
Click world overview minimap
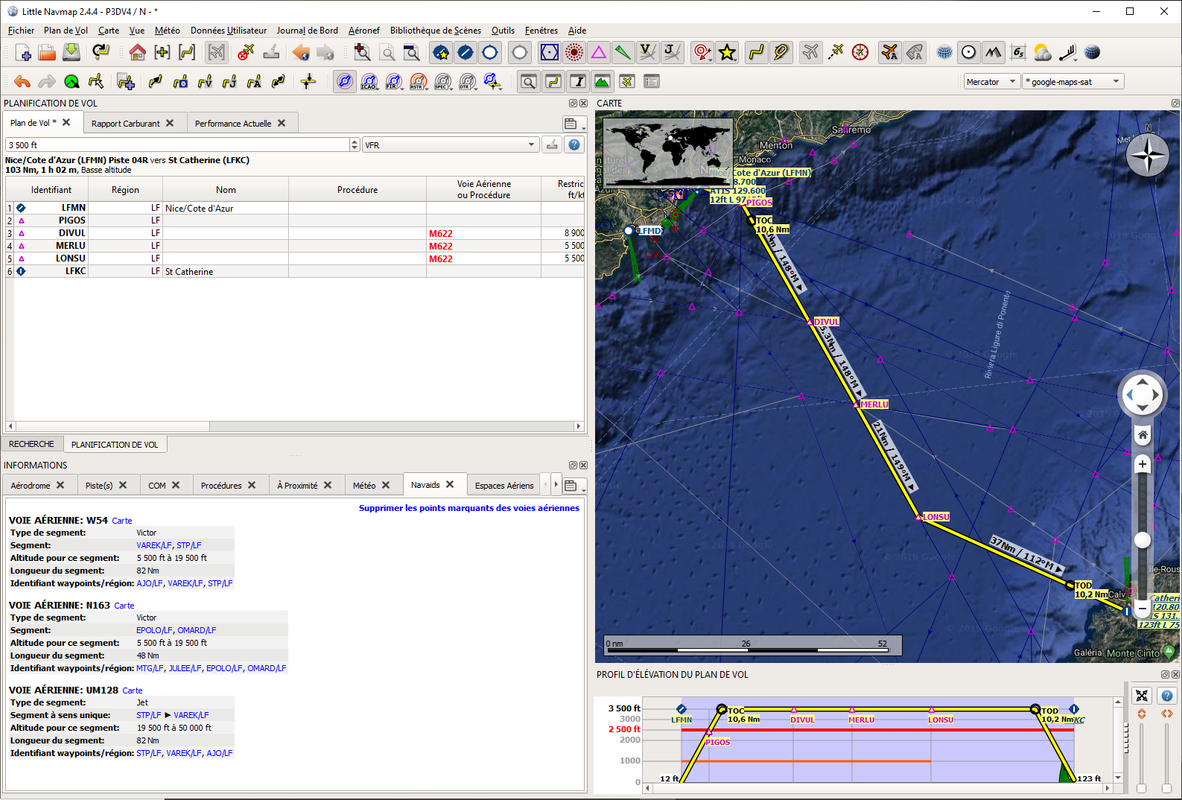[668, 152]
